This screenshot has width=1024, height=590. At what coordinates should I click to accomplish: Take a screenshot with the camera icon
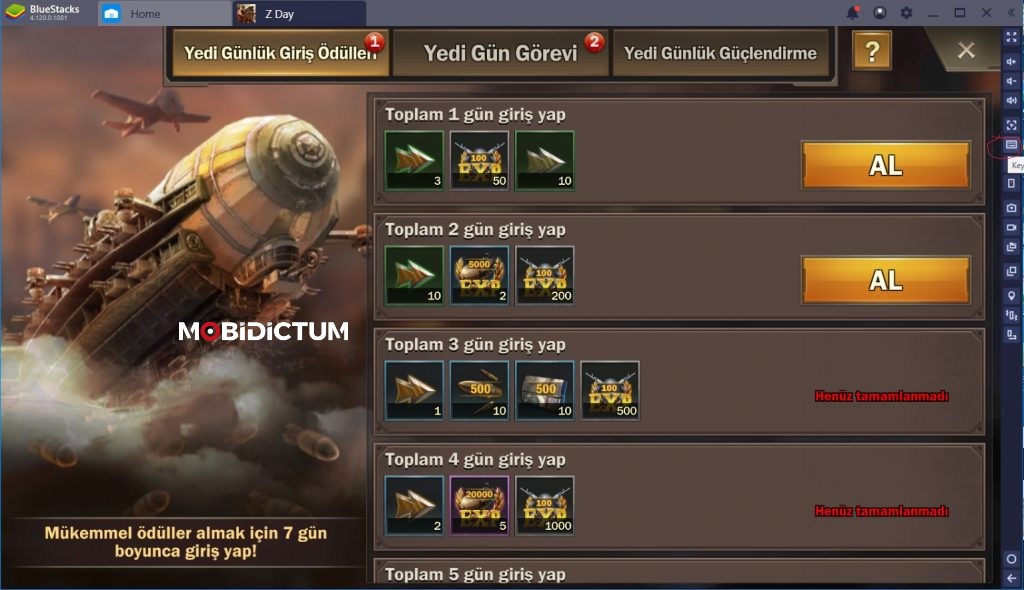(x=1011, y=208)
